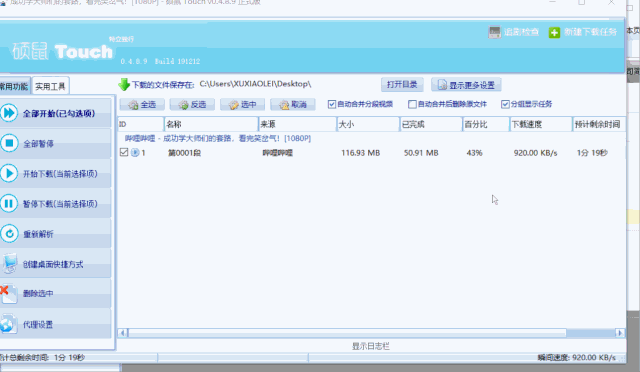
Task: Click 新建下载任务 in the header
Action: pyautogui.click(x=590, y=32)
